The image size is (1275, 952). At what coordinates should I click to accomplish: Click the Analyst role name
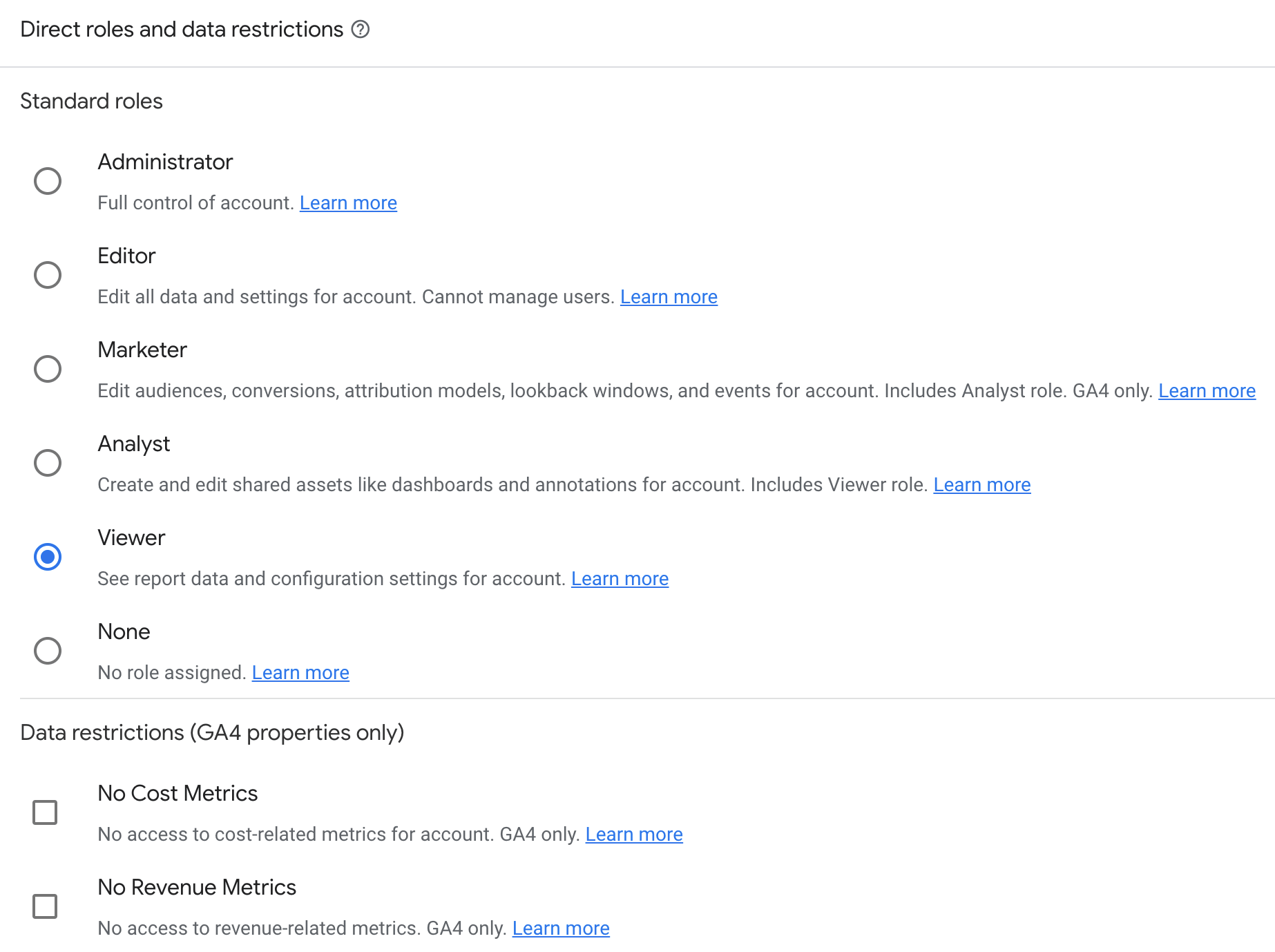133,444
